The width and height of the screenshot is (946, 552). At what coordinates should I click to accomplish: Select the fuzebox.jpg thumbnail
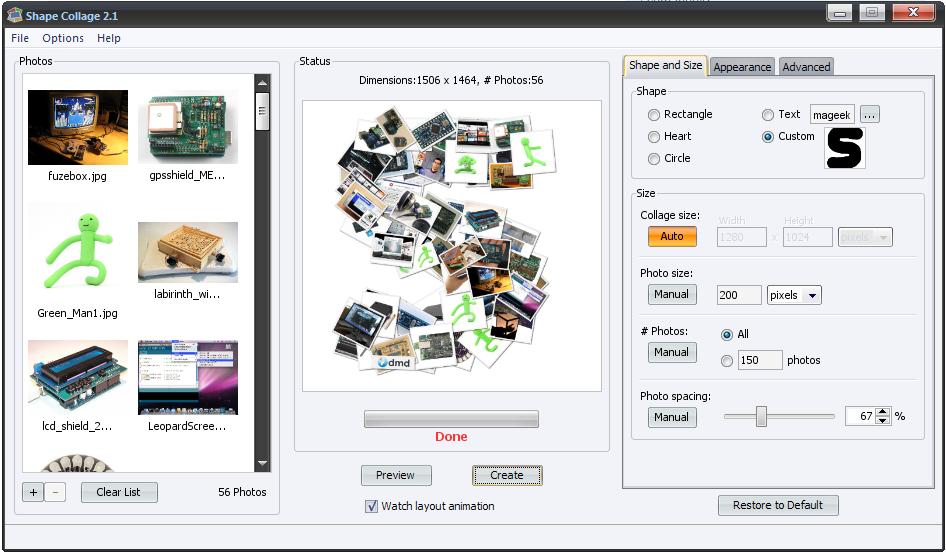pyautogui.click(x=78, y=127)
